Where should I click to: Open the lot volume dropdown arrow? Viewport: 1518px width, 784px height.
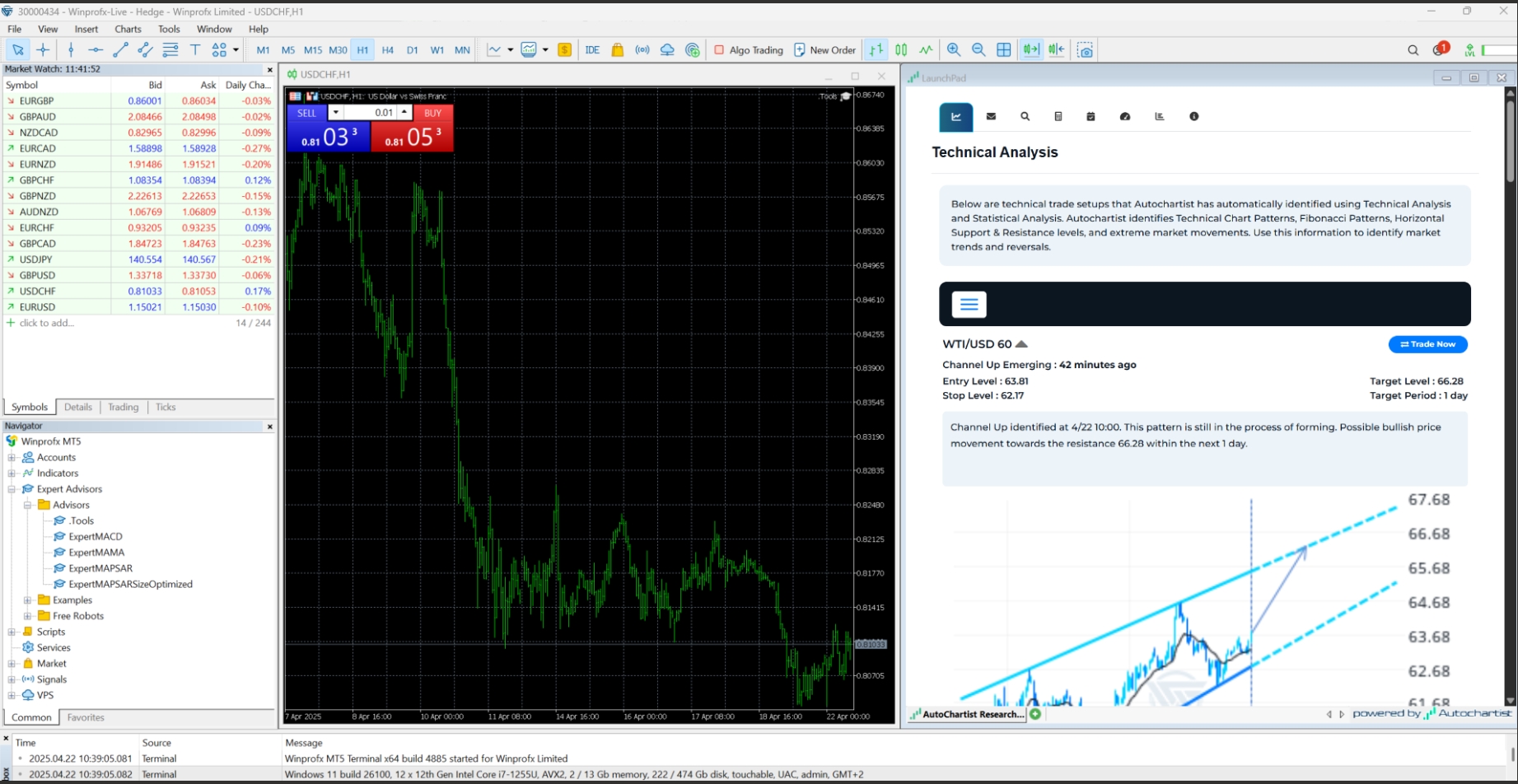(x=335, y=113)
